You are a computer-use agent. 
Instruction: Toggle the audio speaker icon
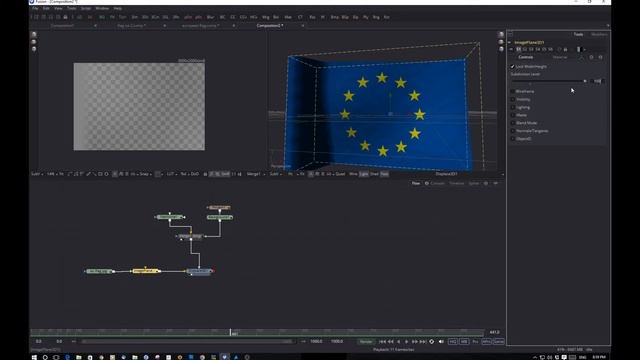pyautogui.click(x=441, y=342)
